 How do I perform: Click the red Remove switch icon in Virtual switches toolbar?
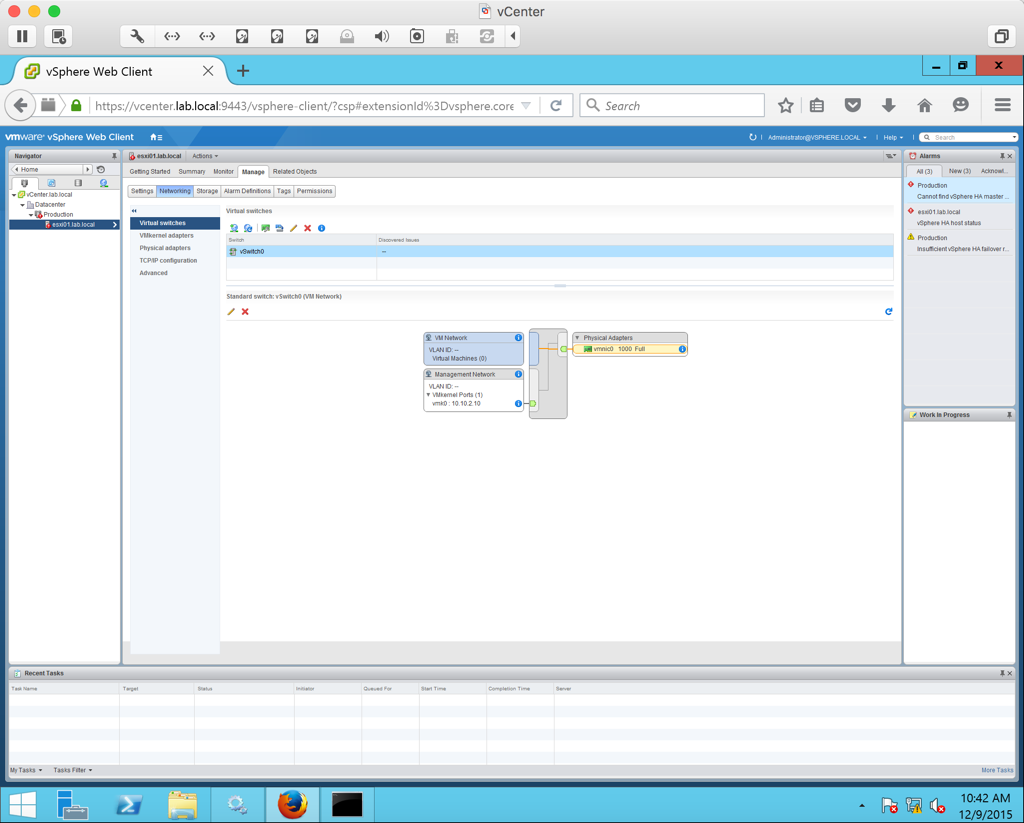pos(307,228)
